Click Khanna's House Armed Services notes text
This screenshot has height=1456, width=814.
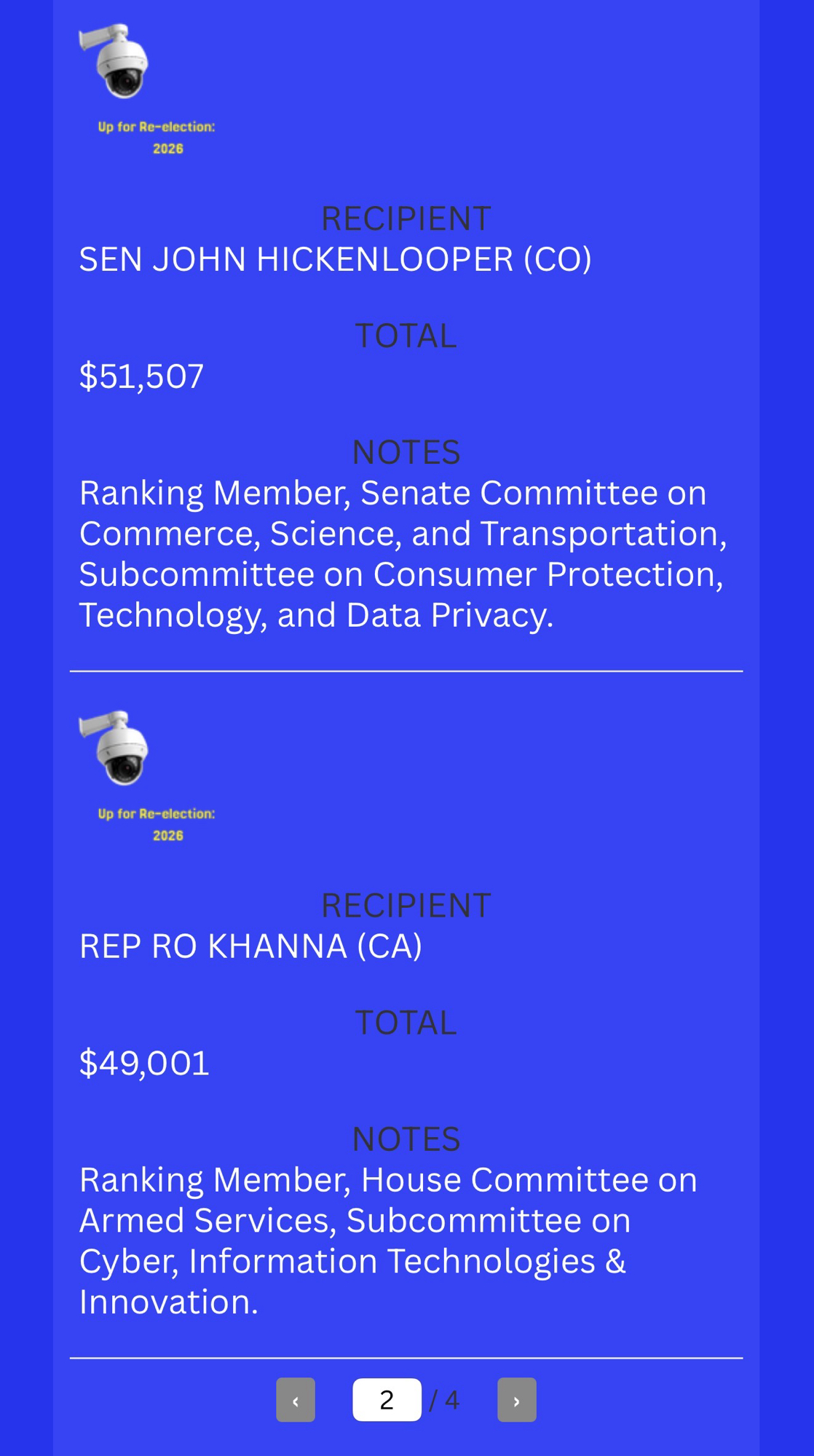pos(388,1241)
